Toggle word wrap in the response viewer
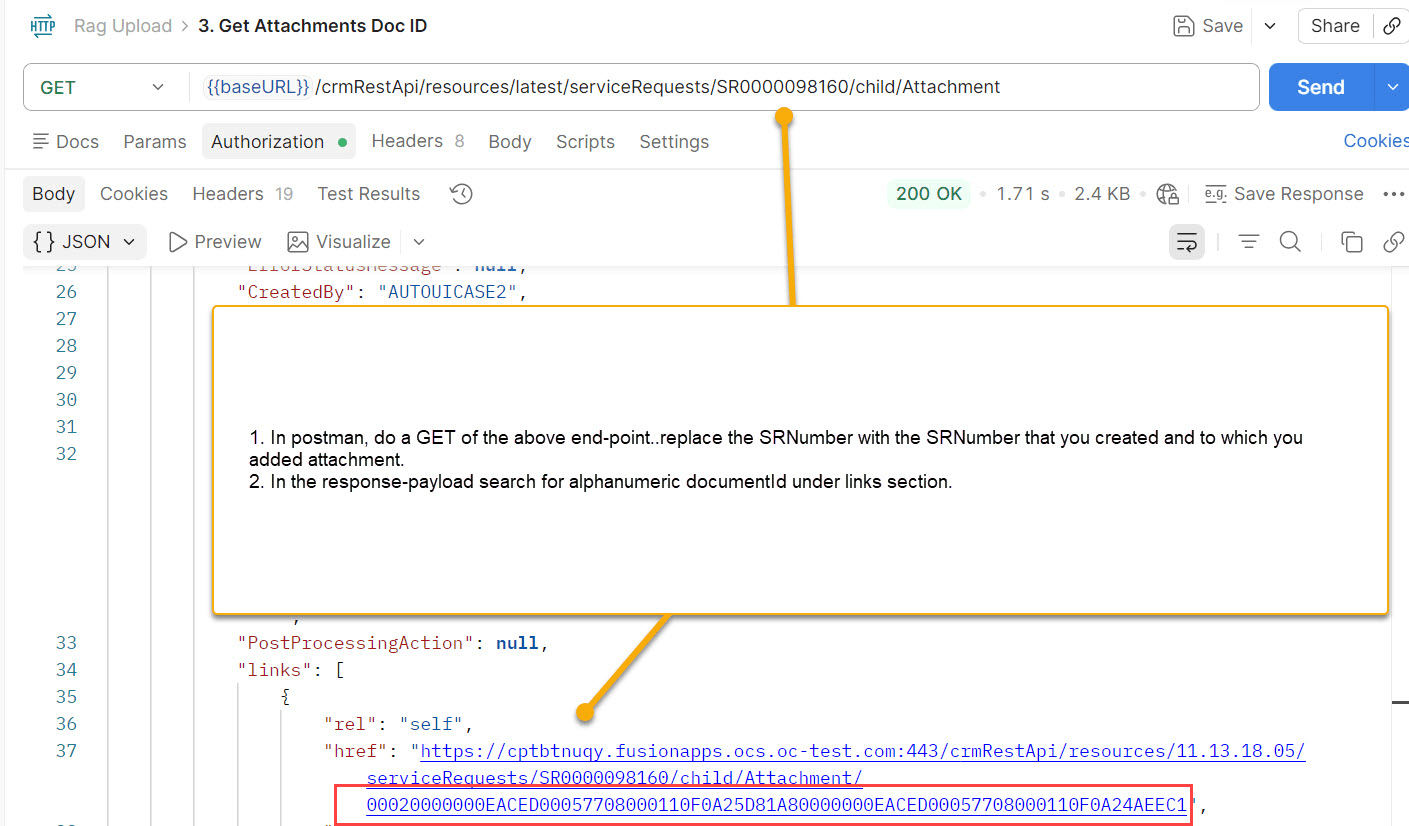 [1186, 241]
